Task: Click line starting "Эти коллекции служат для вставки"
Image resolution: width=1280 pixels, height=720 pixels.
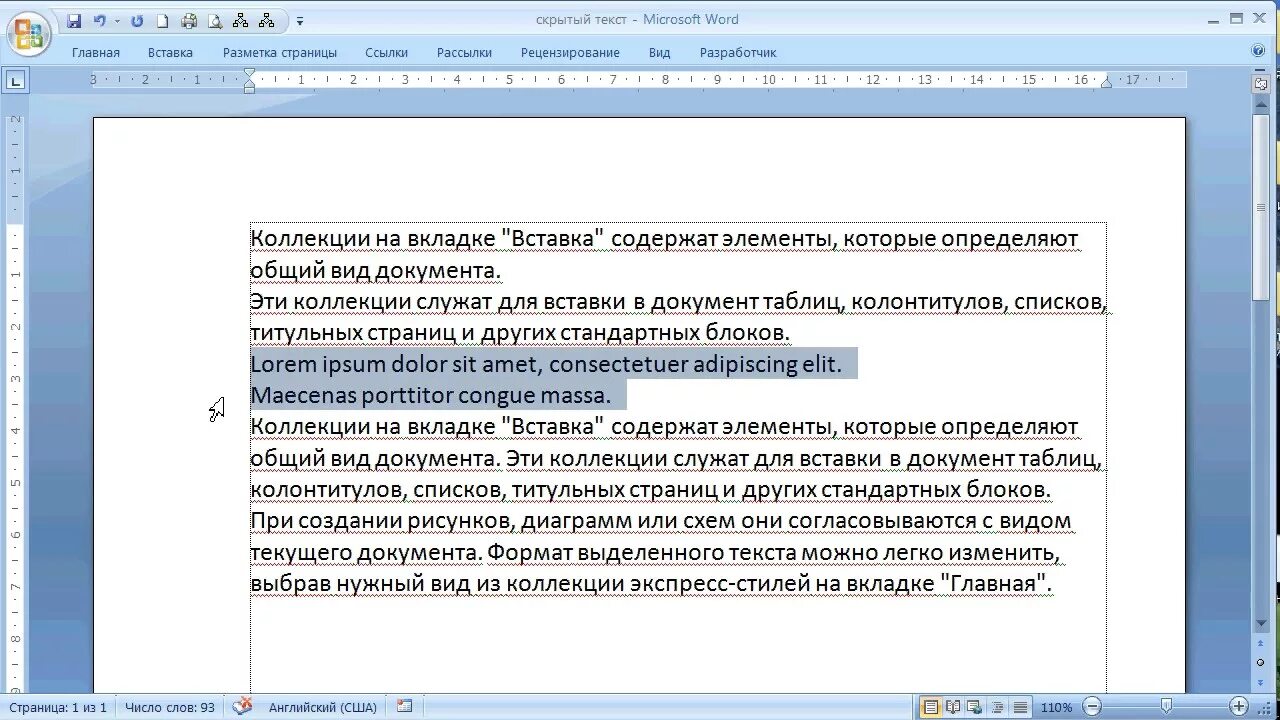Action: coord(678,301)
